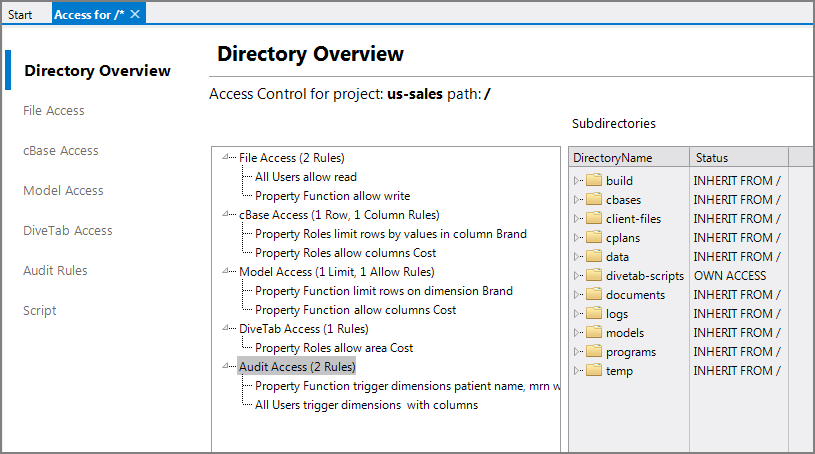Click the documents folder icon
Viewport: 815px width, 454px height.
point(594,294)
